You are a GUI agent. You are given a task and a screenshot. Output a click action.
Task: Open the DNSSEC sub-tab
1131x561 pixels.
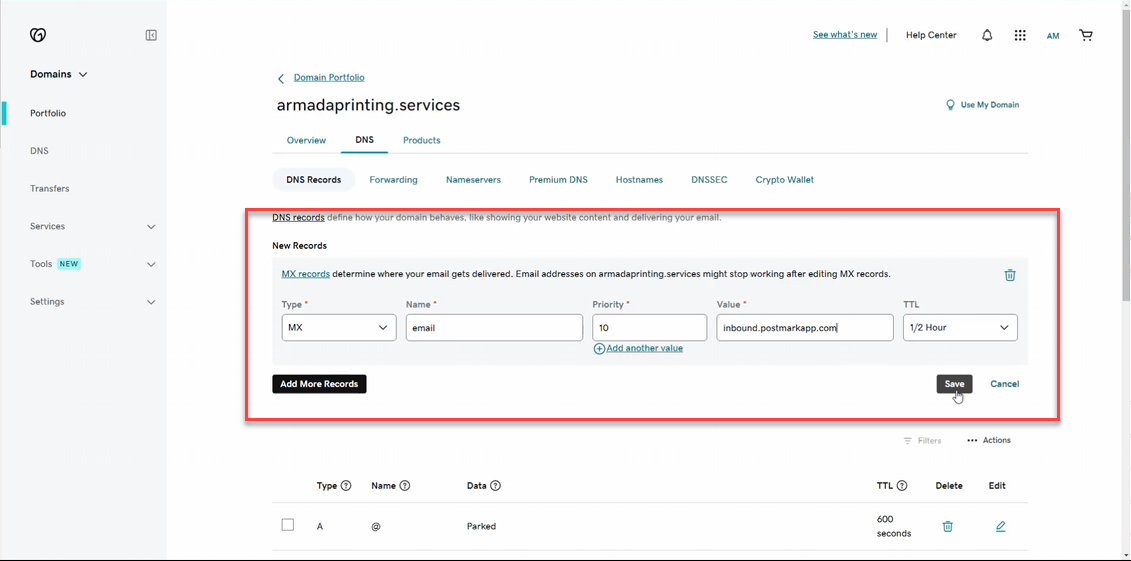coord(709,180)
